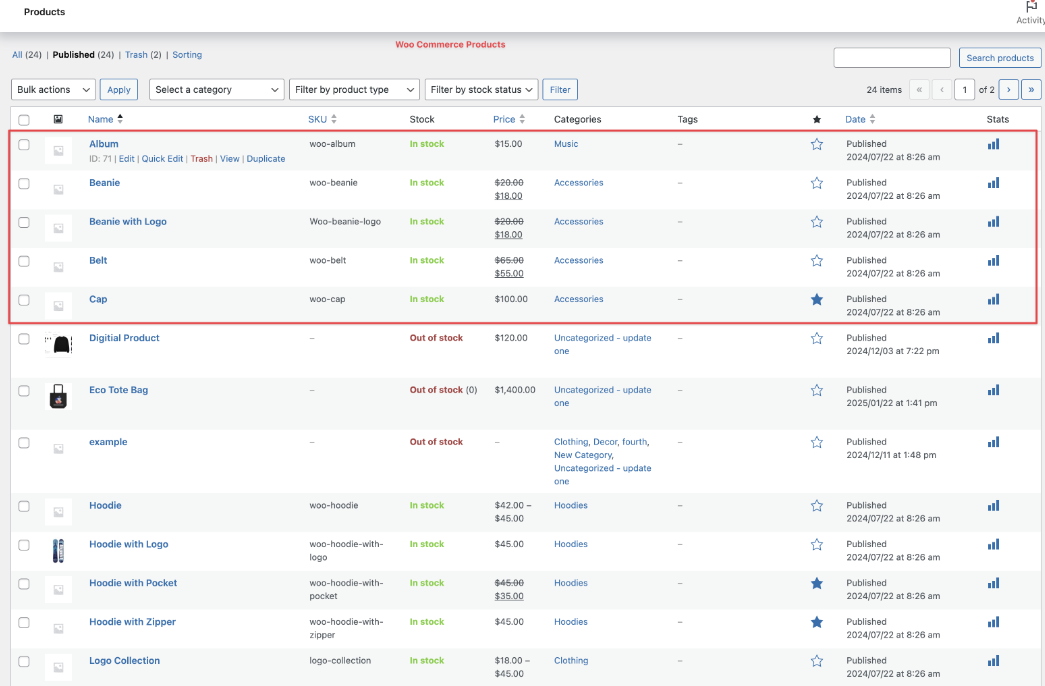Screen dimensions: 1045x686
Task: Tick the checkbox next to Digitial Product
Action: (24, 339)
